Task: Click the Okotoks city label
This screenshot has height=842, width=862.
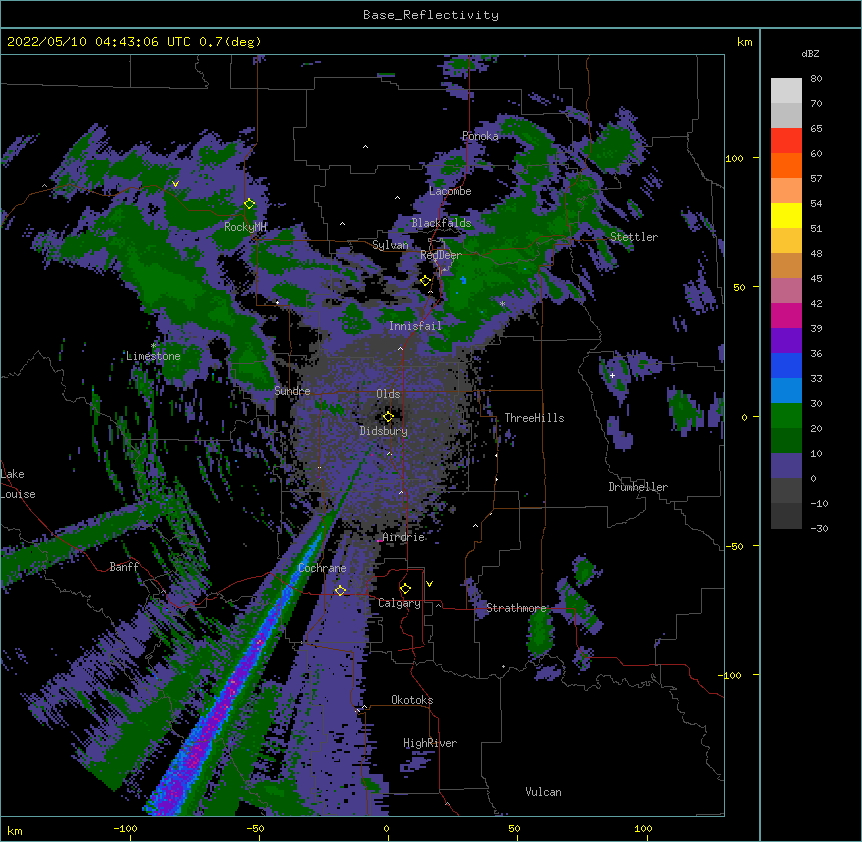Action: click(412, 700)
